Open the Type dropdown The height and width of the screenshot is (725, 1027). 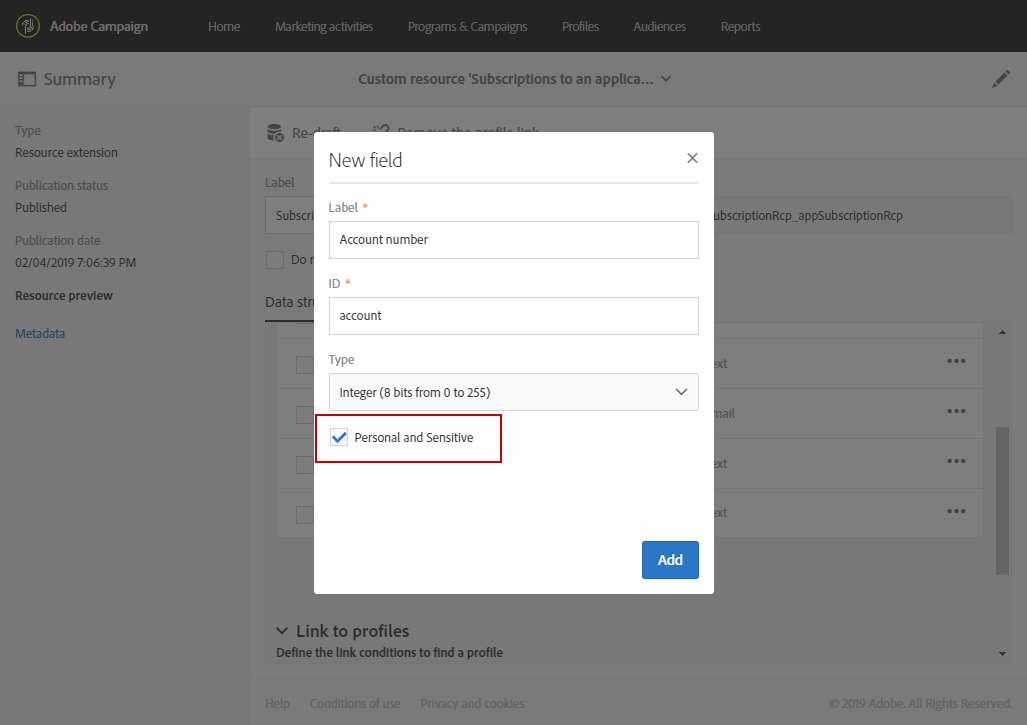point(513,392)
